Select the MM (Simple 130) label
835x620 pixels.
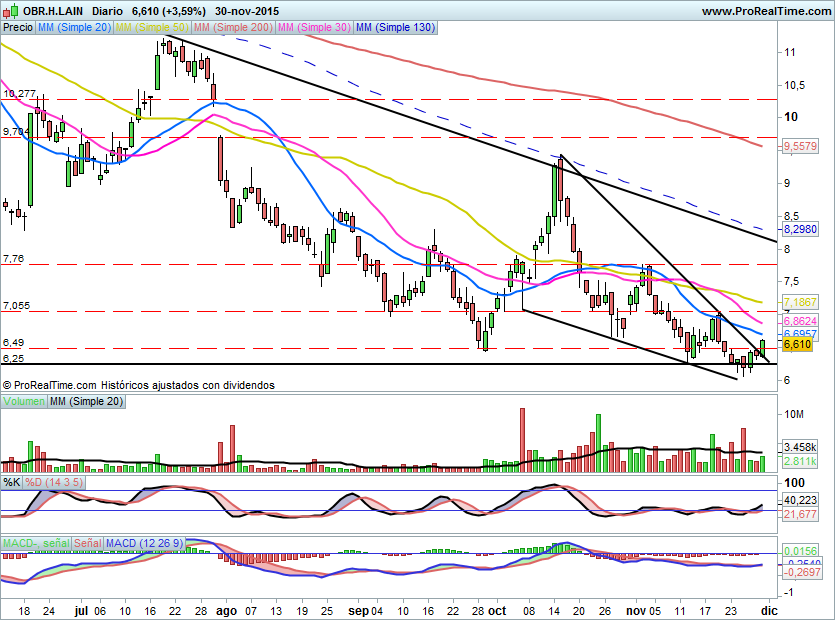click(x=396, y=27)
